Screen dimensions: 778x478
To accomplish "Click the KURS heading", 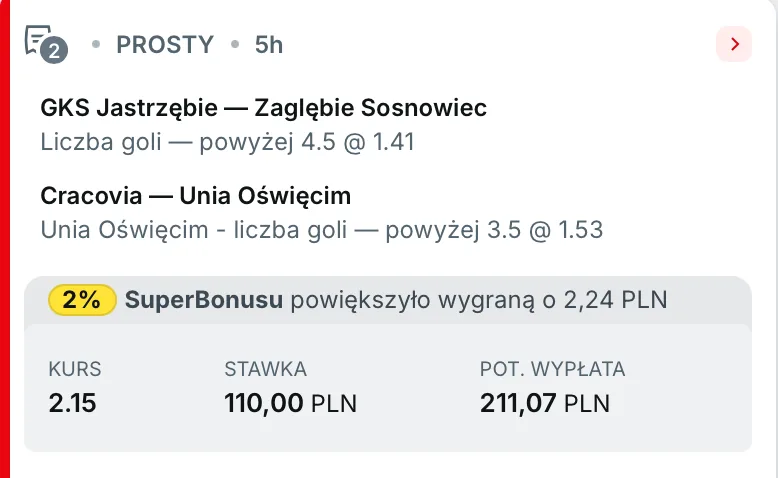I will tap(75, 369).
